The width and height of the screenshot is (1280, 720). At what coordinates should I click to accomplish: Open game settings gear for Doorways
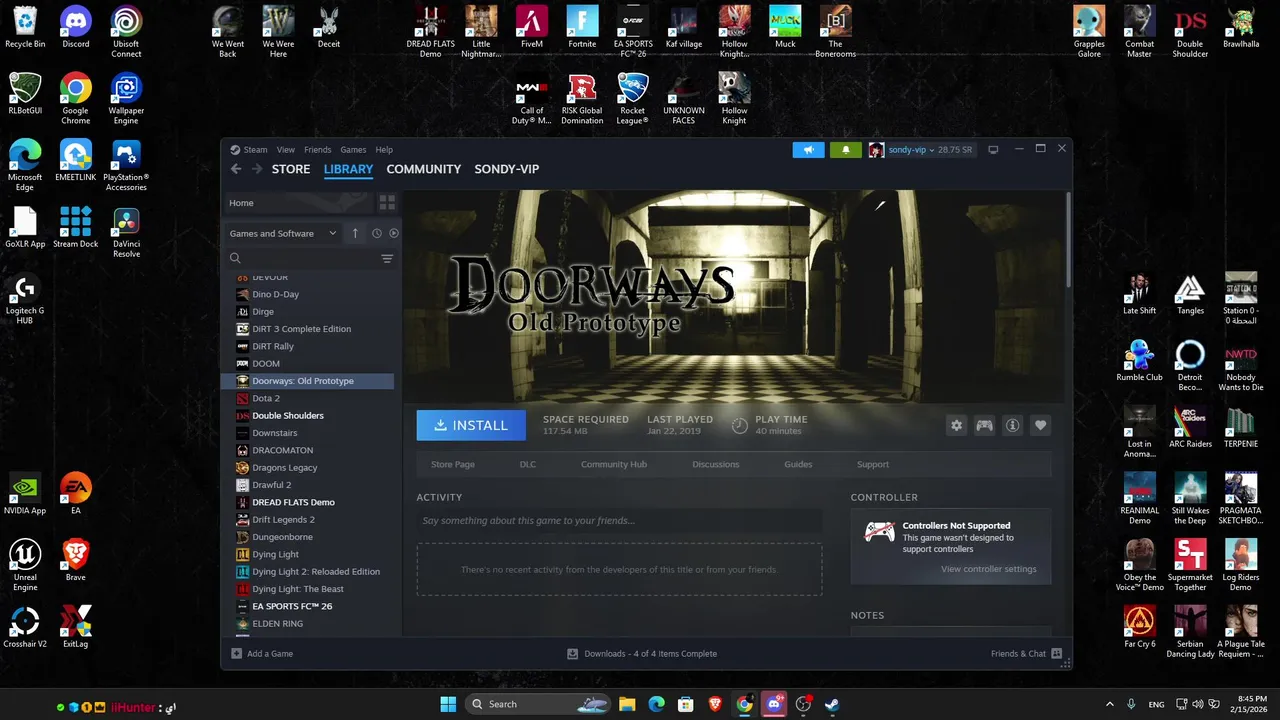[x=957, y=425]
